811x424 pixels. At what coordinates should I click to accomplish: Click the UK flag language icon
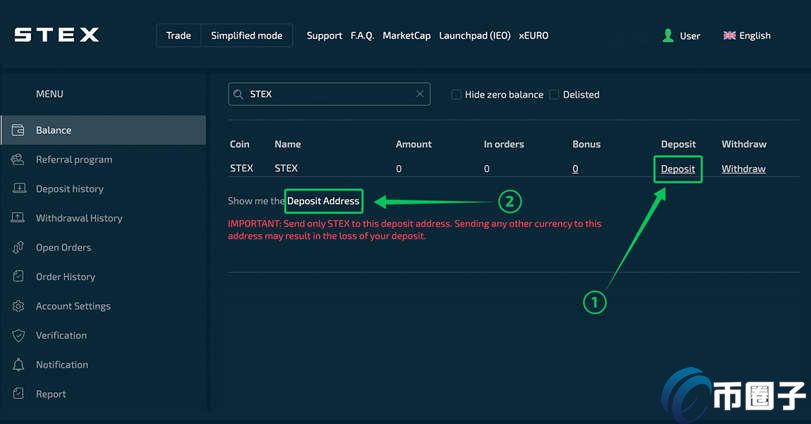coord(729,35)
